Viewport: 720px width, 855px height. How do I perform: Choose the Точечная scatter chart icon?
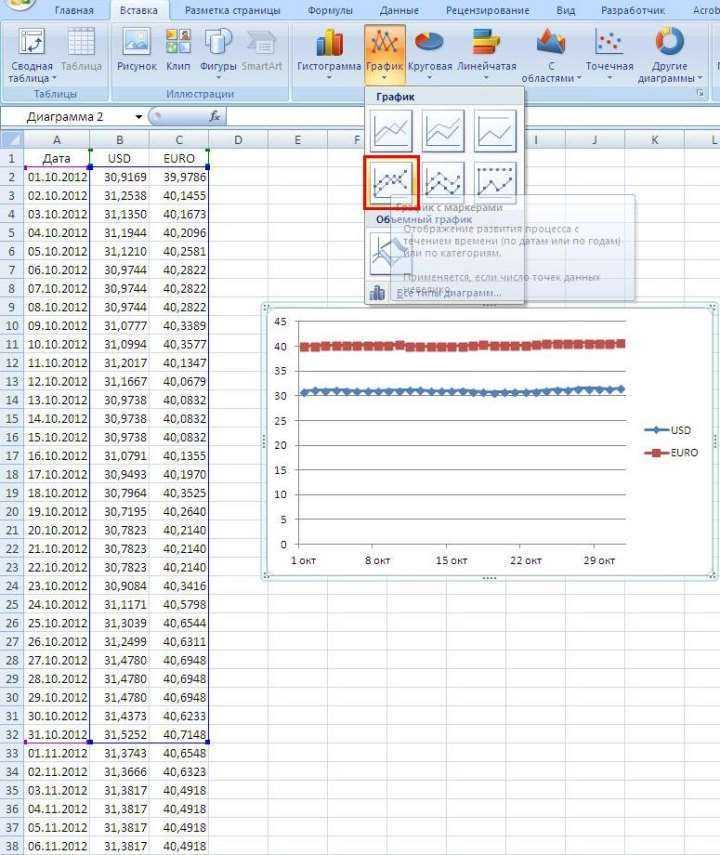(x=609, y=54)
